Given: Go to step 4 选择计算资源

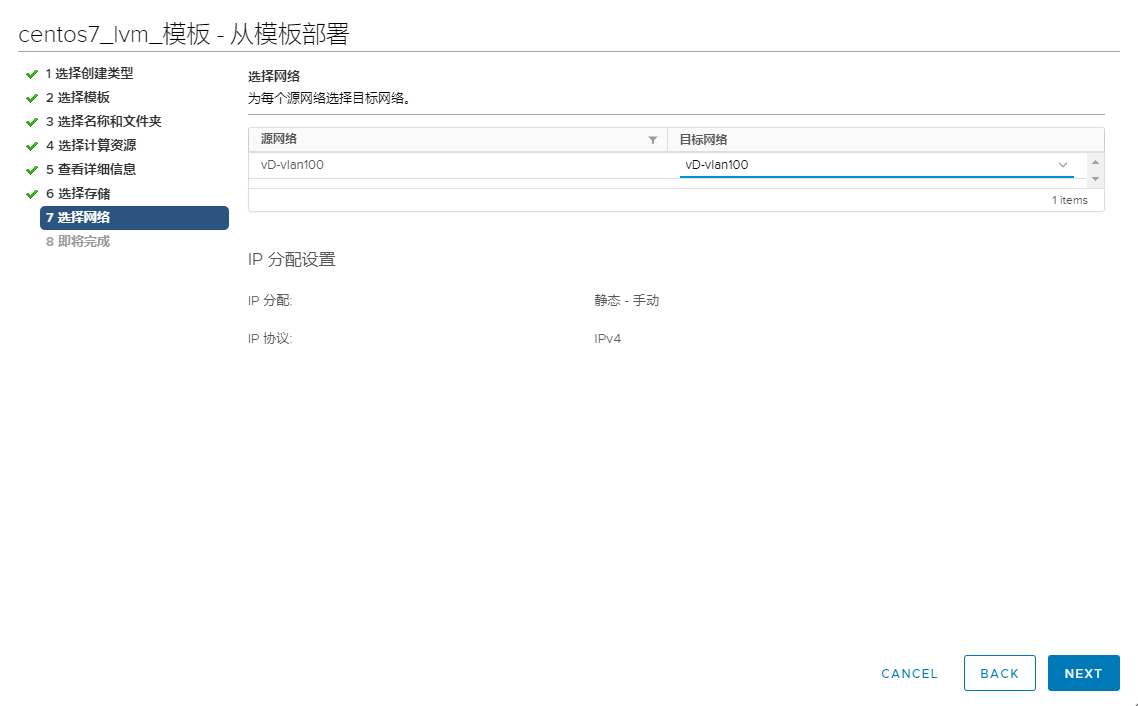Looking at the screenshot, I should point(91,145).
